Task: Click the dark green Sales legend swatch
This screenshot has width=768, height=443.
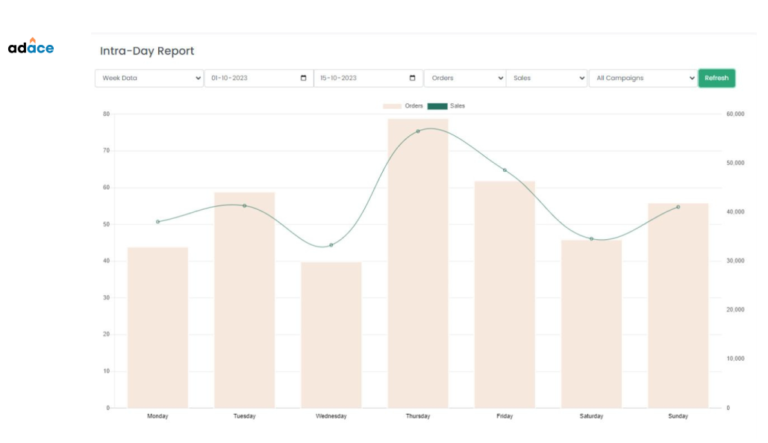Action: tap(438, 105)
